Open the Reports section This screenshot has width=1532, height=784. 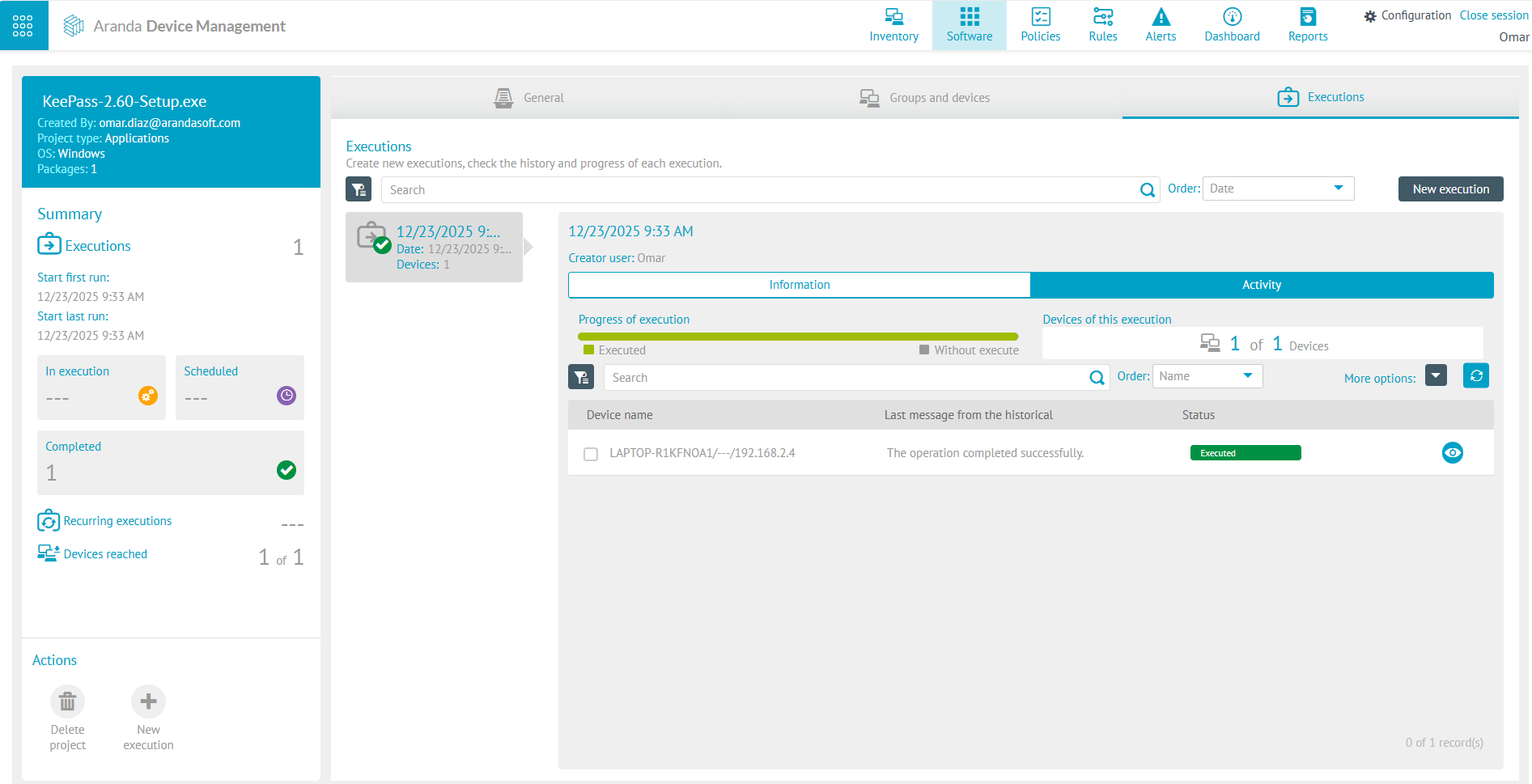(1308, 26)
